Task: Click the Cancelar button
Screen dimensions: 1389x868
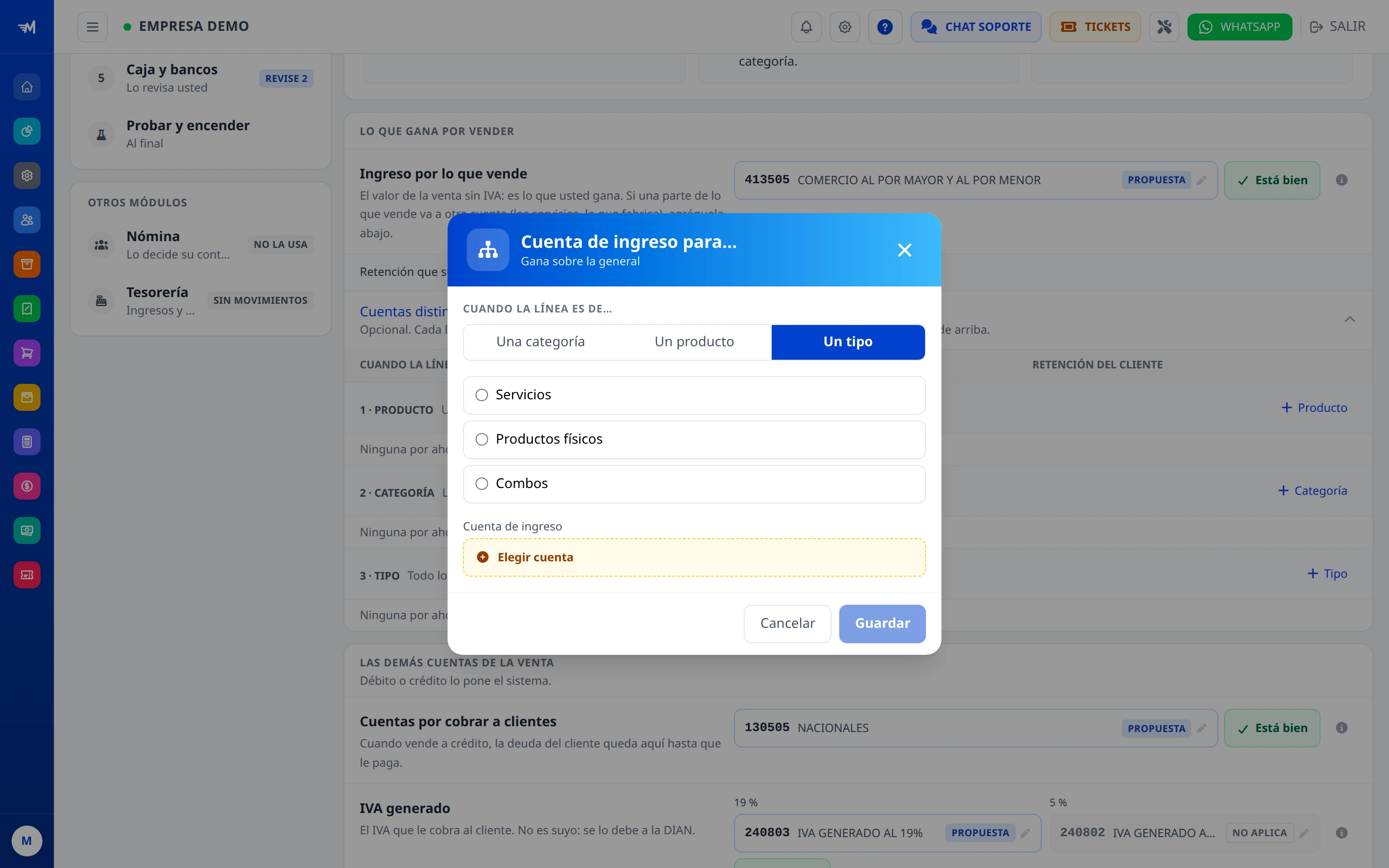Action: point(787,624)
